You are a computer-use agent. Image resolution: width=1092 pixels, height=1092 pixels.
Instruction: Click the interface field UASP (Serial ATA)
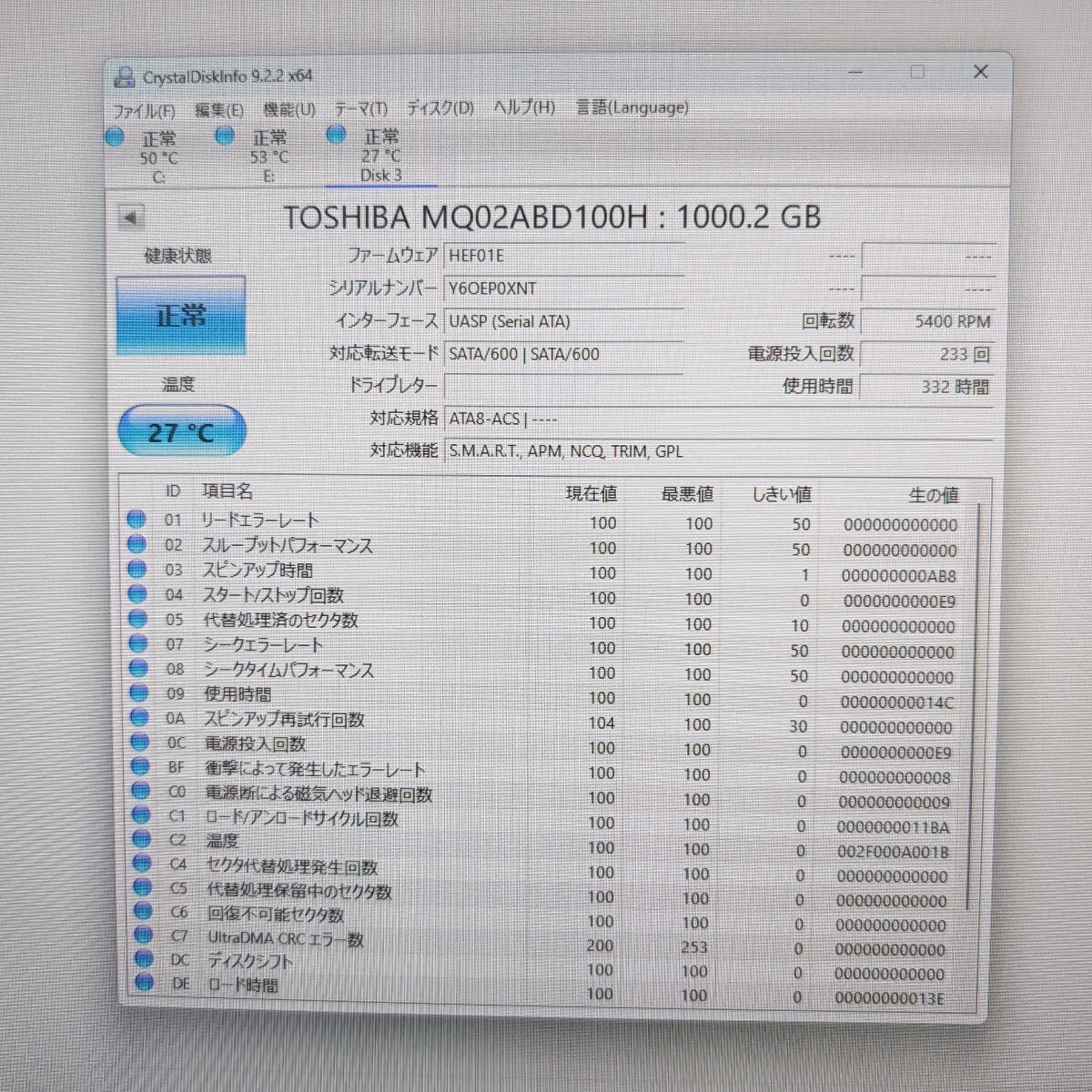564,321
